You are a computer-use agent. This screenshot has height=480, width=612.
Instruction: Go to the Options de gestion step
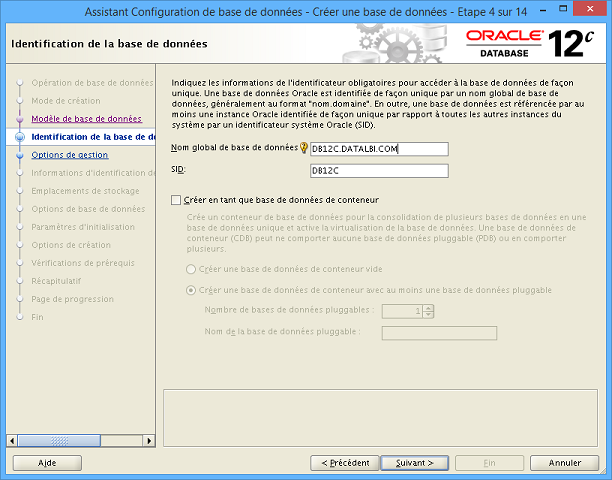[69, 155]
